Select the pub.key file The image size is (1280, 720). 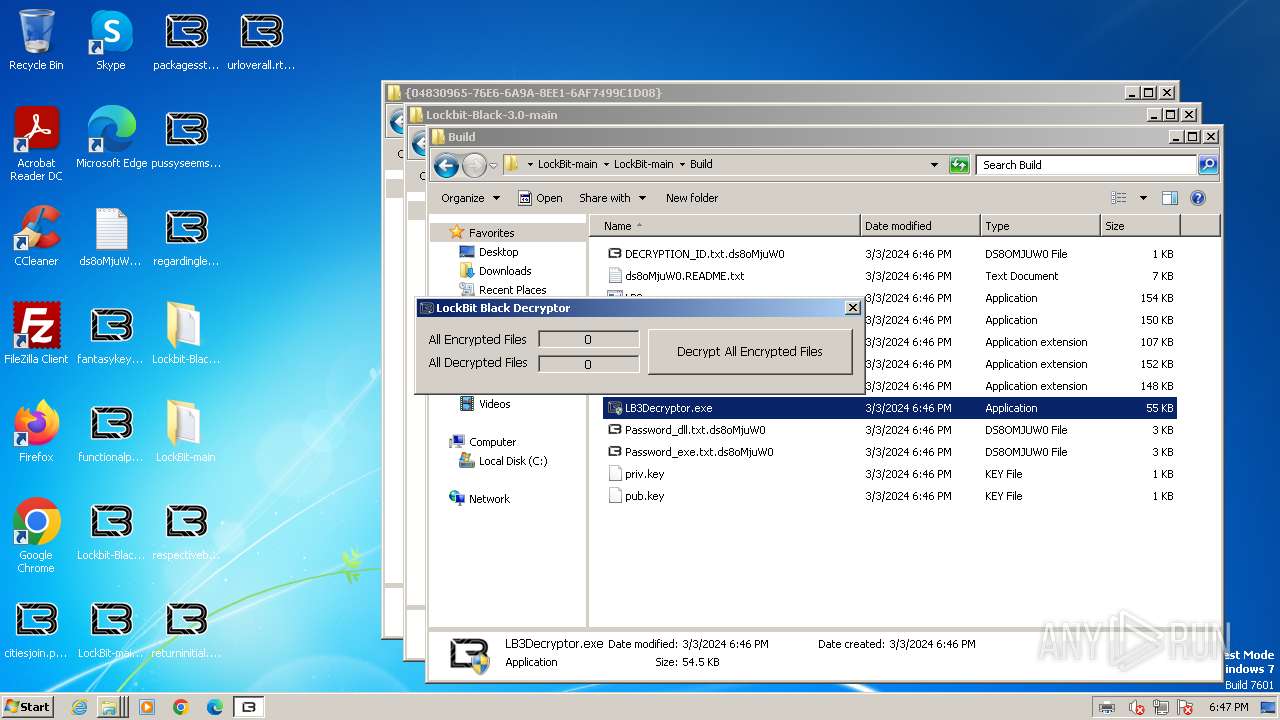point(890,496)
